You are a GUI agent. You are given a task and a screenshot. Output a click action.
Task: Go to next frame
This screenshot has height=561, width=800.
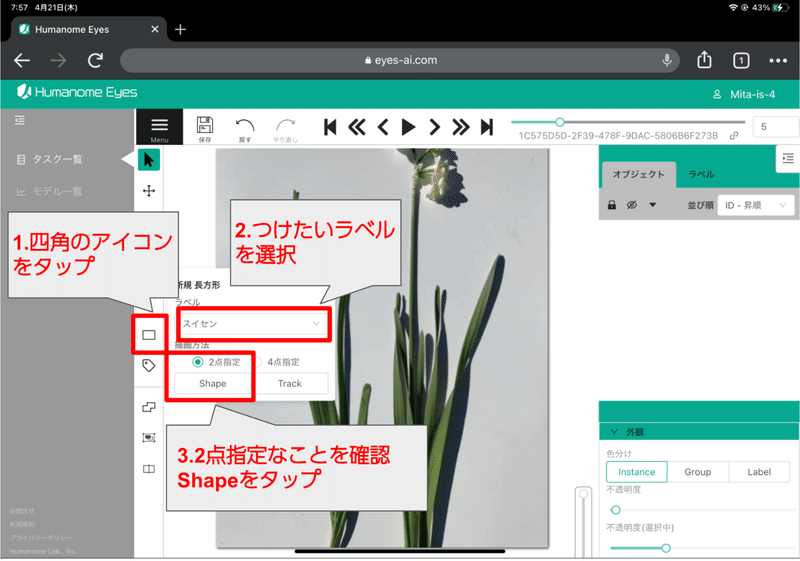pos(434,127)
